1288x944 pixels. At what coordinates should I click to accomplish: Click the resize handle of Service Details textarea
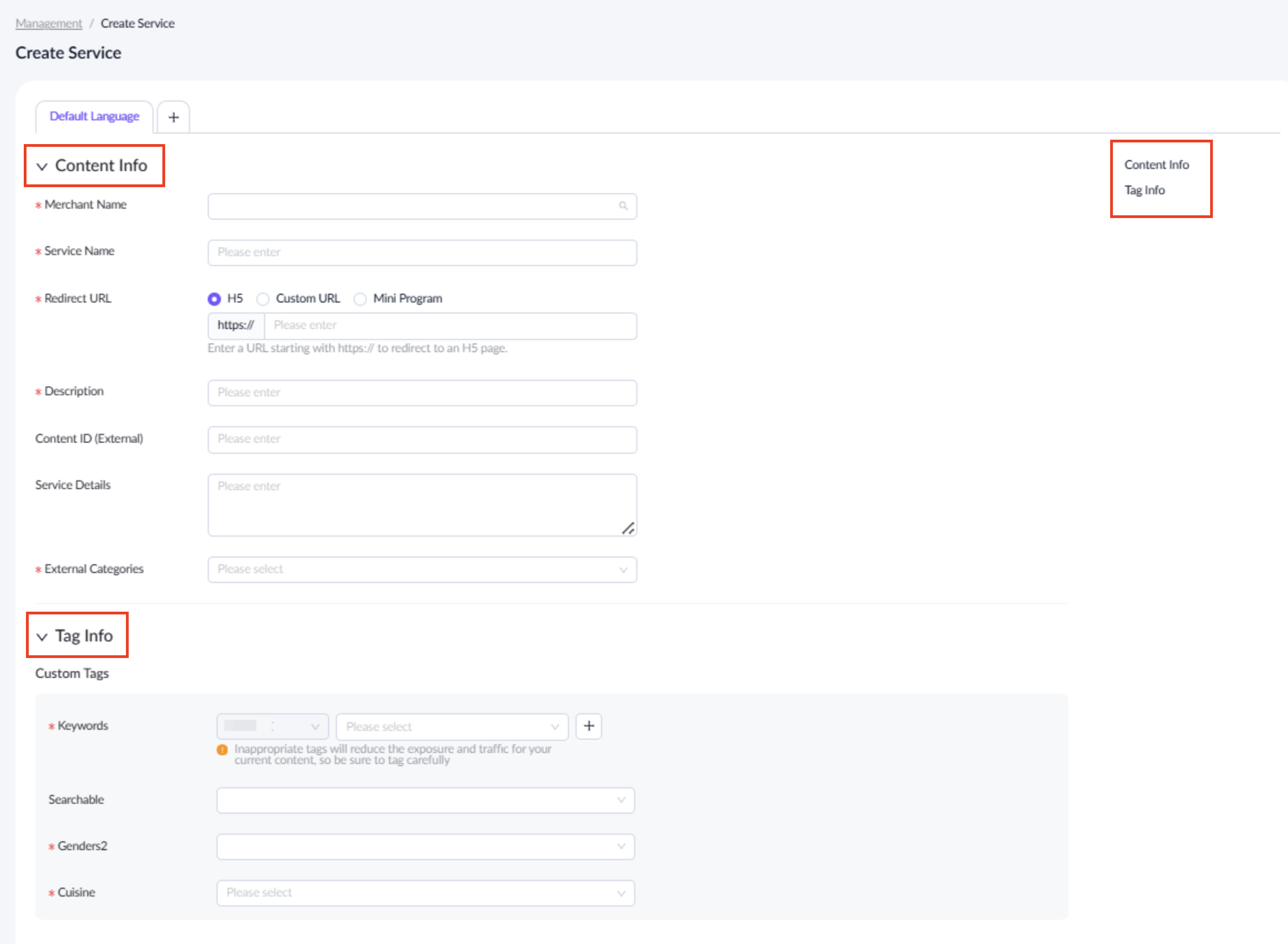coord(628,528)
